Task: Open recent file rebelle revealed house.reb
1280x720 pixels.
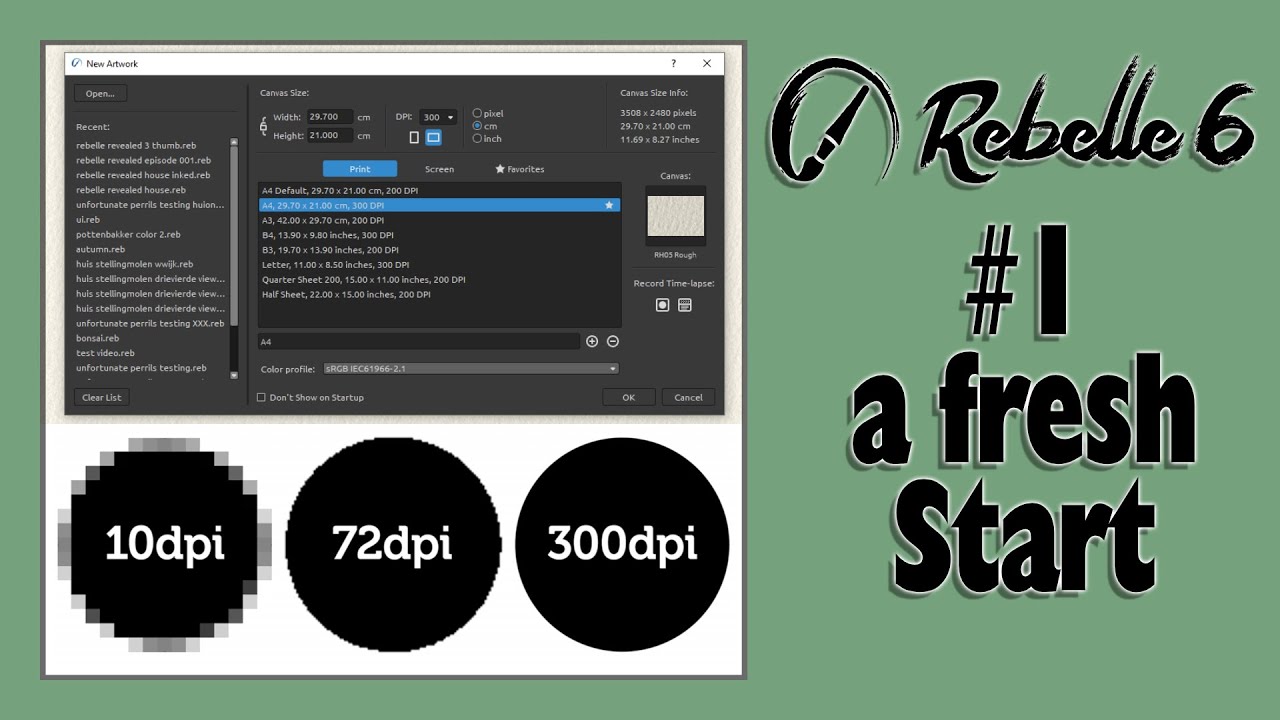Action: click(131, 190)
